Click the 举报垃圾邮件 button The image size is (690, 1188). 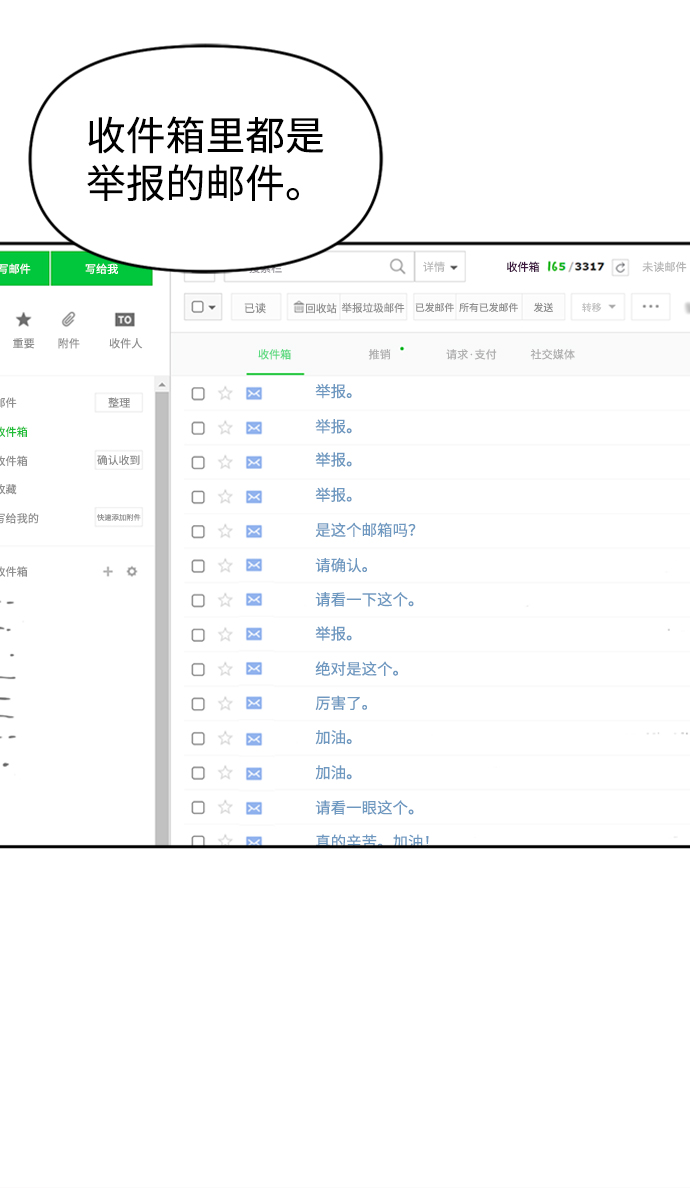tap(373, 307)
